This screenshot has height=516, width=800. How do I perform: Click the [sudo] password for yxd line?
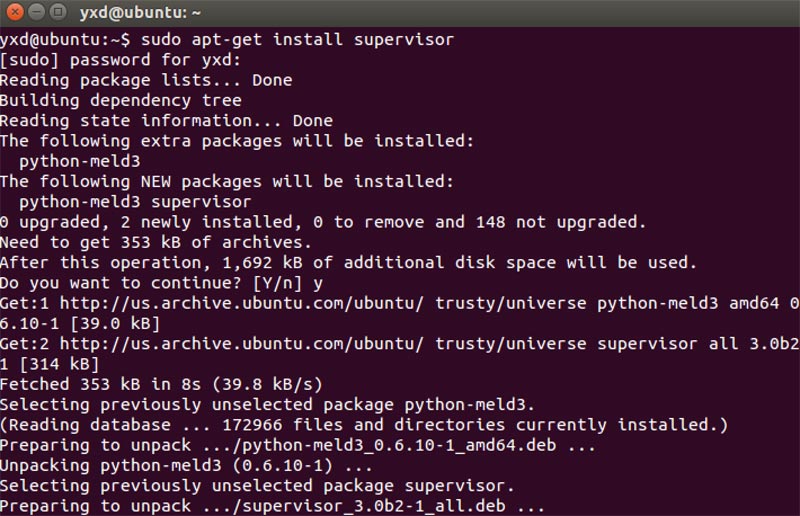120,60
